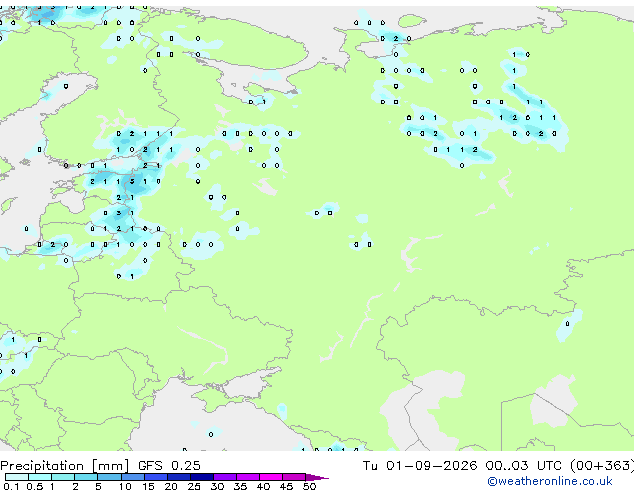Click the legend label '10'
This screenshot has height=490, width=634.
click(125, 486)
